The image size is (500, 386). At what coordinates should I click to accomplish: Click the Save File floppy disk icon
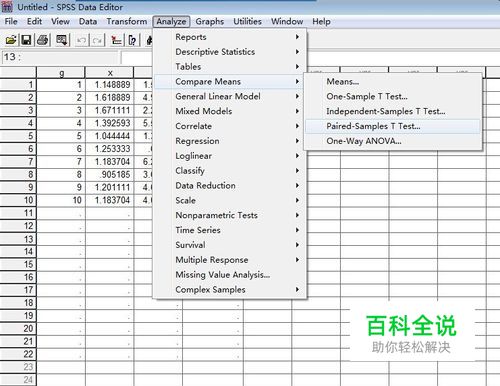click(x=26, y=40)
